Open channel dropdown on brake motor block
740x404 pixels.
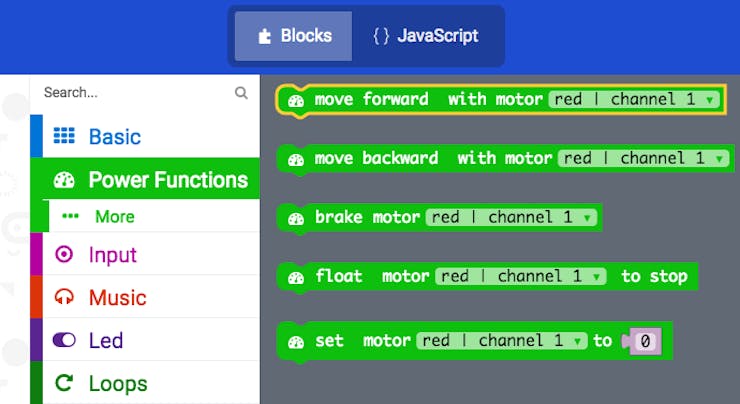point(512,218)
